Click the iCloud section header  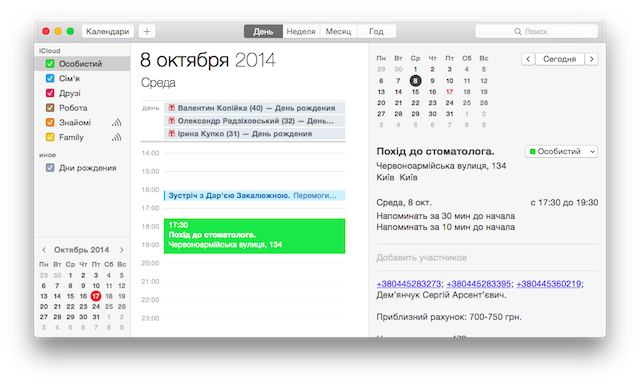(x=49, y=51)
